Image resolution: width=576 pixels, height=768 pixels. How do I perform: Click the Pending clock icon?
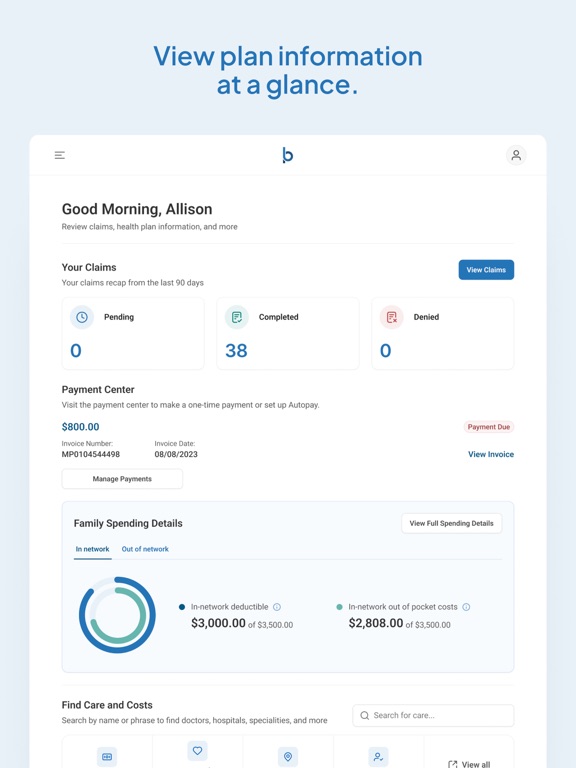coord(82,317)
